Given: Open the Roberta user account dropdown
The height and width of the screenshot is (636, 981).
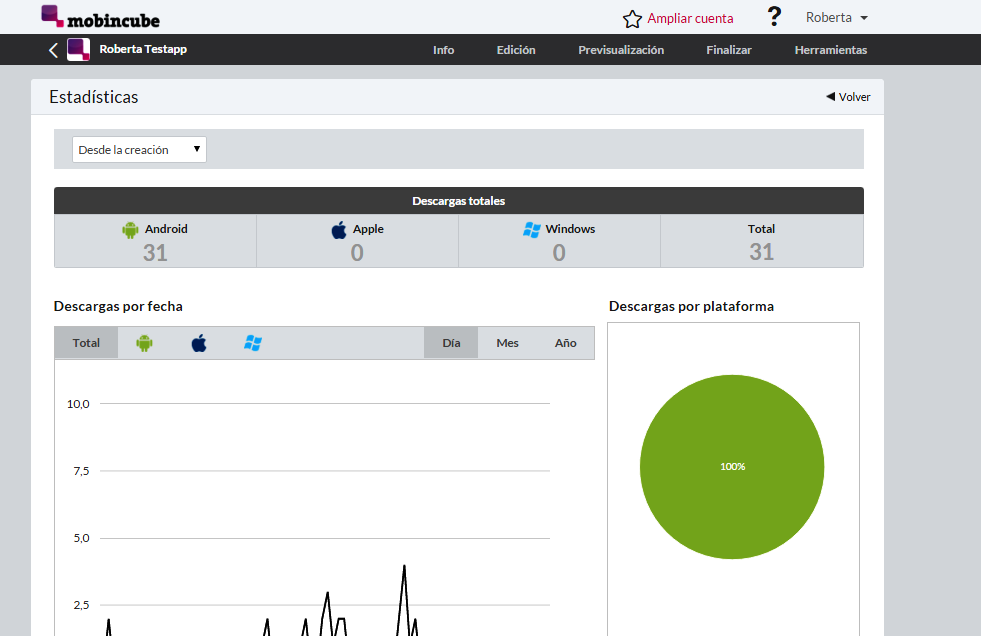Looking at the screenshot, I should click(836, 18).
